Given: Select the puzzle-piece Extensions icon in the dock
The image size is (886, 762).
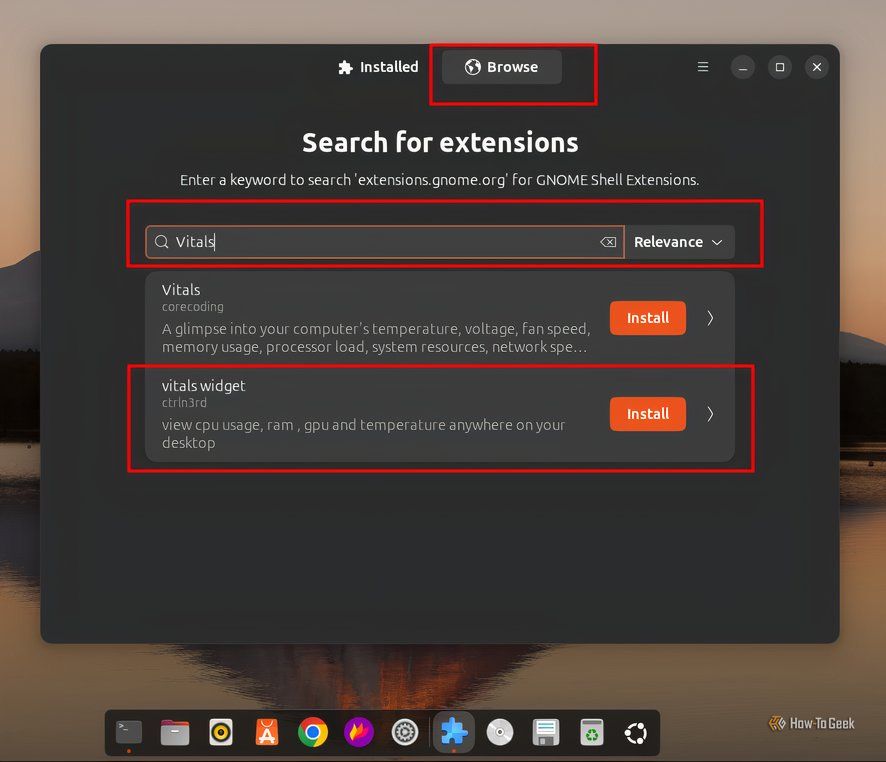Looking at the screenshot, I should 453,732.
